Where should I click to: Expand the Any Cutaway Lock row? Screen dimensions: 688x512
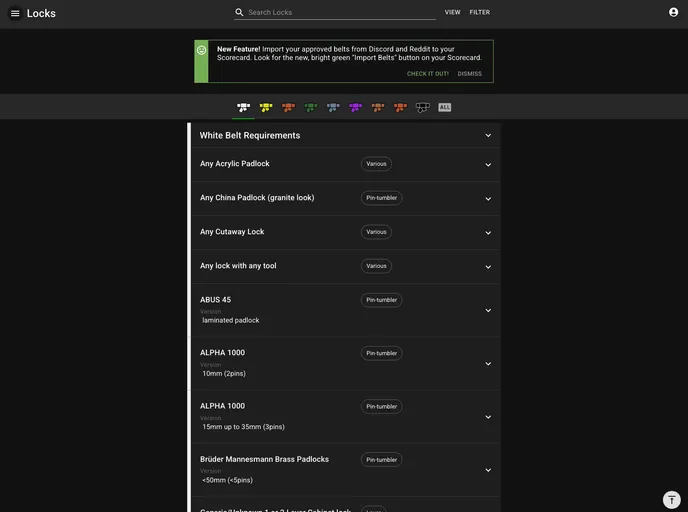488,233
